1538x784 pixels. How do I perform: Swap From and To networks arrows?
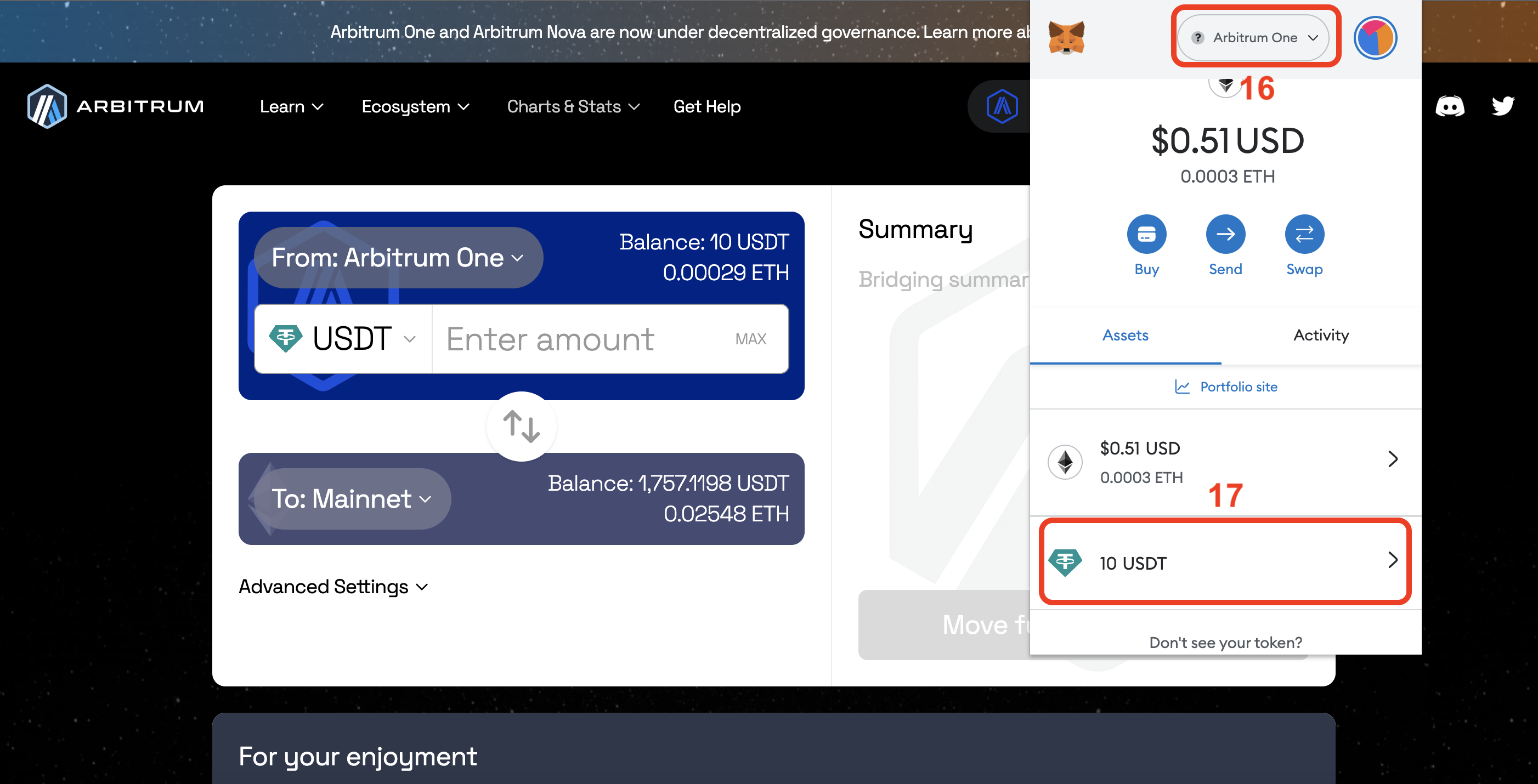pyautogui.click(x=521, y=426)
